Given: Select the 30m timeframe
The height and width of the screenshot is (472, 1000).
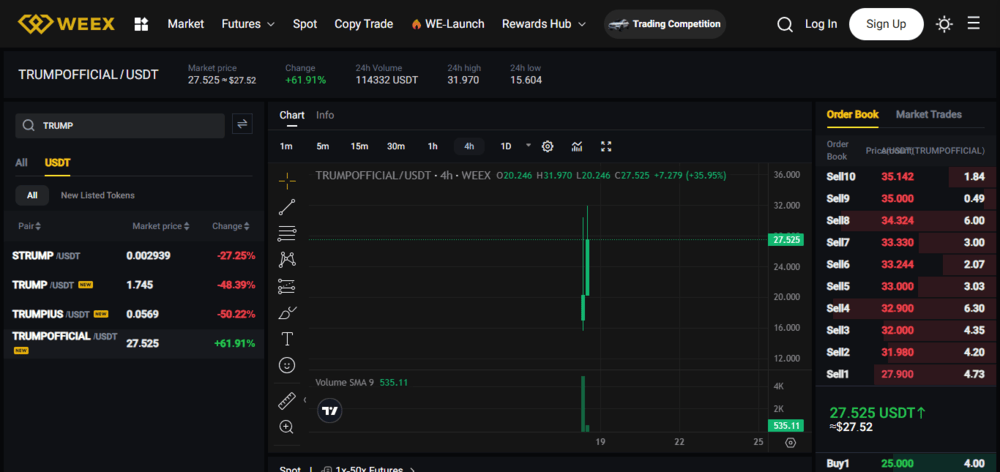Looking at the screenshot, I should [x=396, y=147].
